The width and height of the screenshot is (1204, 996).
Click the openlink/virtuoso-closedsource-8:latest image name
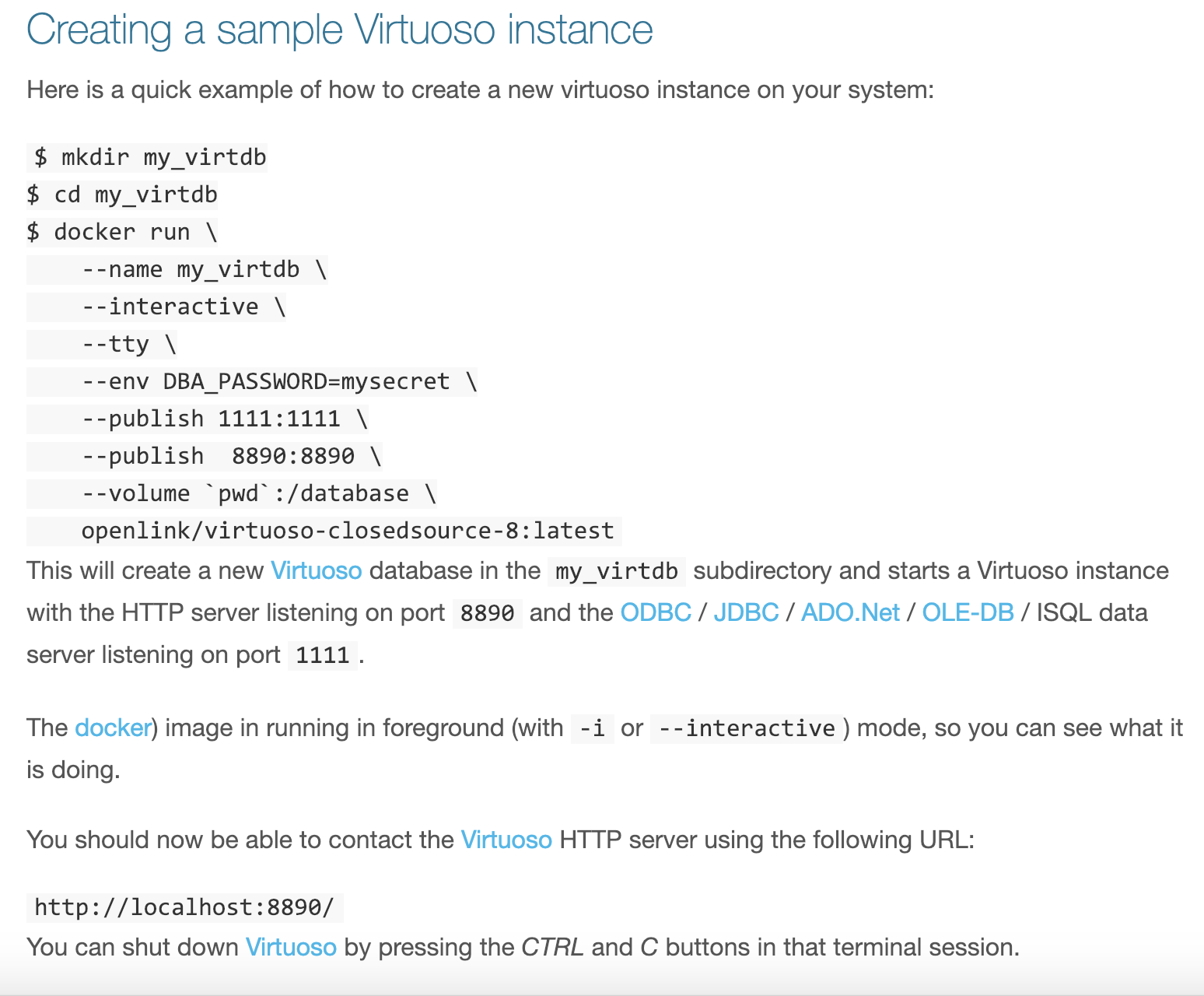point(348,531)
